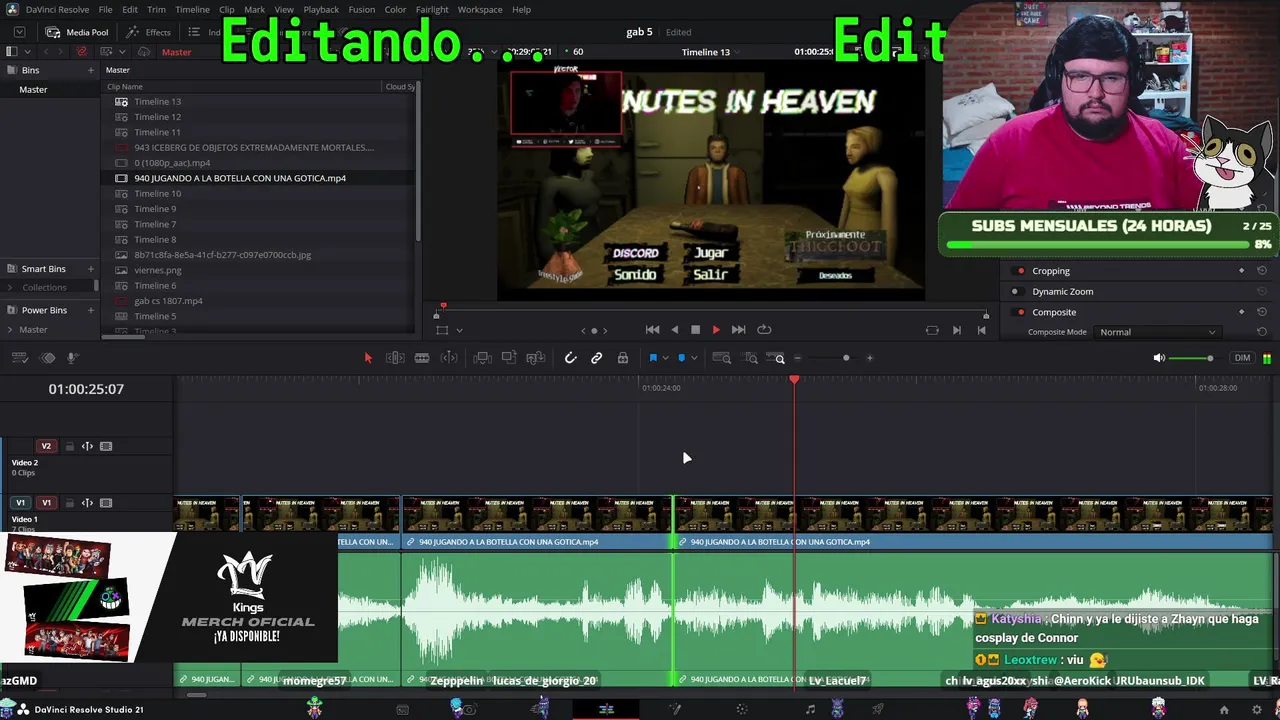Click the timeline zoom in plus button
1280x720 pixels.
pyautogui.click(x=869, y=358)
